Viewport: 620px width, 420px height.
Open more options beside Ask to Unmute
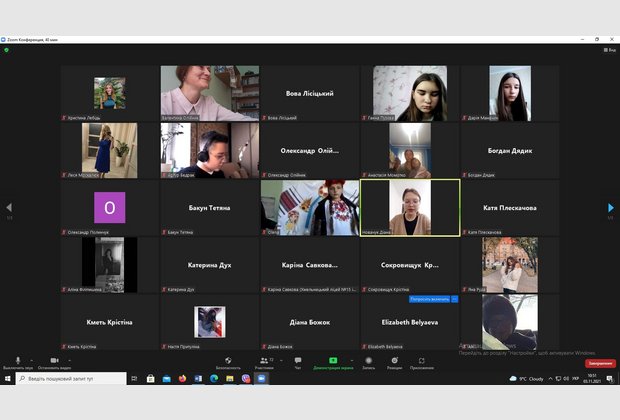coord(455,299)
